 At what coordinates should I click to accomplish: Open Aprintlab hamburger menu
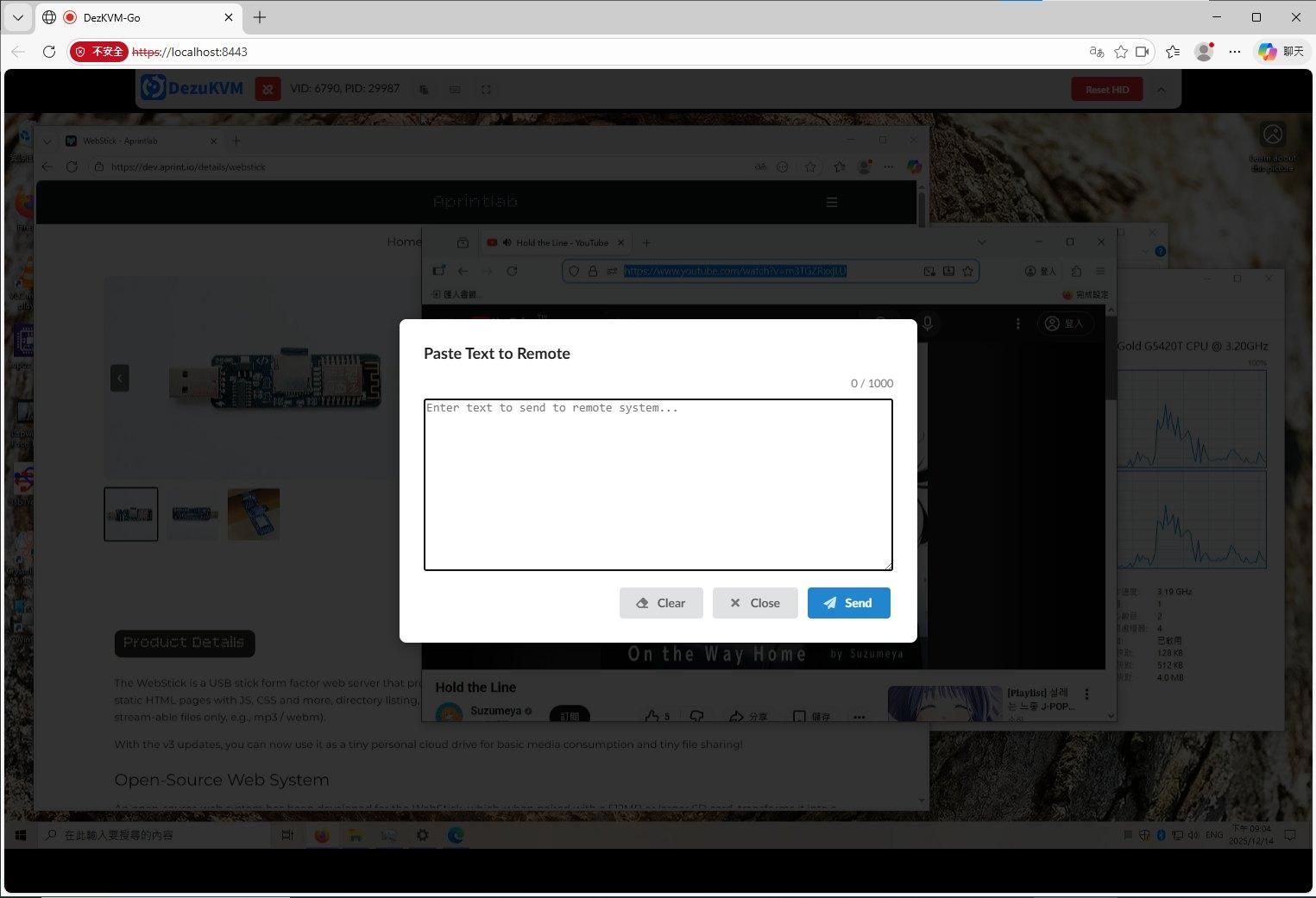[x=832, y=202]
